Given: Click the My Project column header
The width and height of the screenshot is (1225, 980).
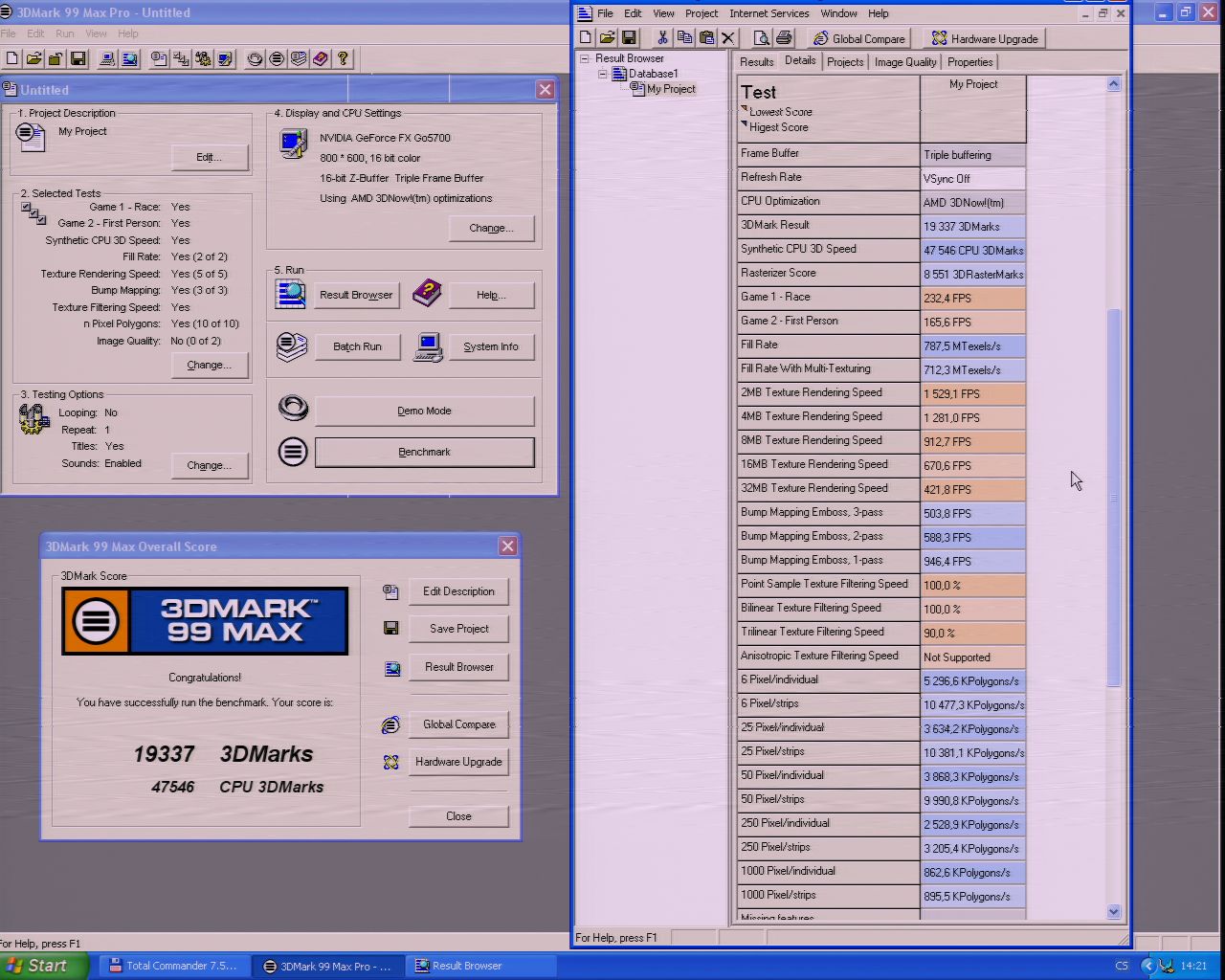Looking at the screenshot, I should pos(973,108).
